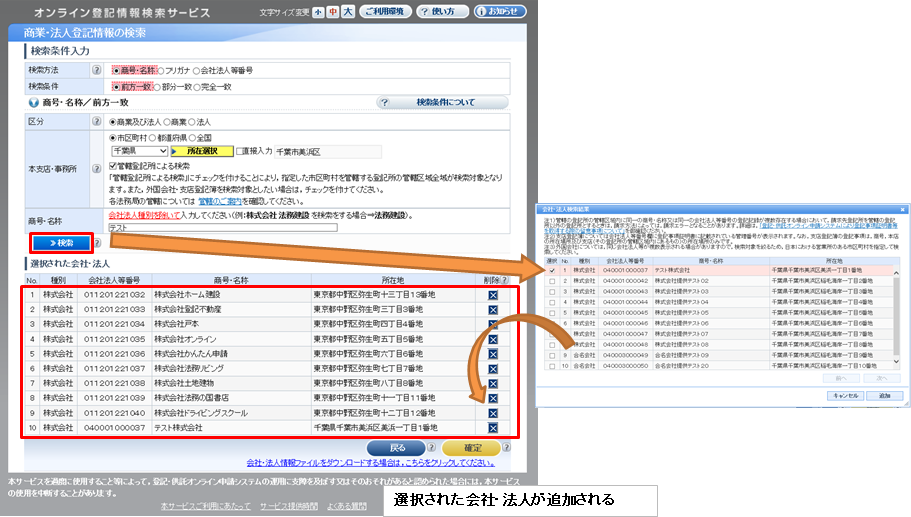911x517 pixels.
Task: Open help for 区分 row
Action: click(x=96, y=121)
